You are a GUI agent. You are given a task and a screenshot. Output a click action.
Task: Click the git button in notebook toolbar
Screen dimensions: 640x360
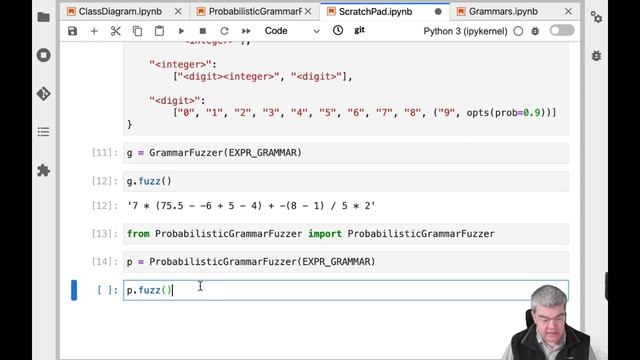click(x=359, y=30)
